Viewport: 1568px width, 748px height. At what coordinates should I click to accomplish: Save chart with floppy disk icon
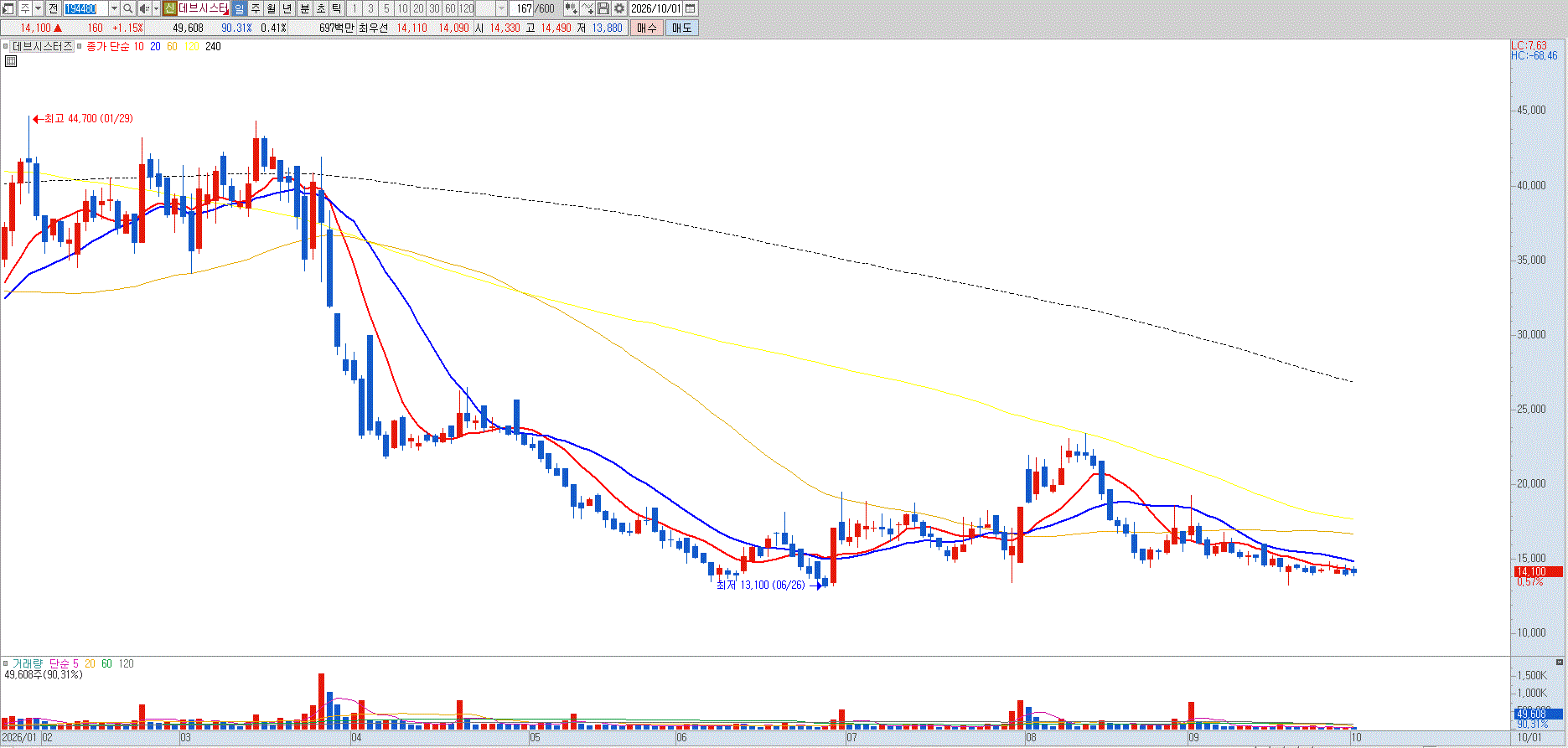click(x=603, y=8)
